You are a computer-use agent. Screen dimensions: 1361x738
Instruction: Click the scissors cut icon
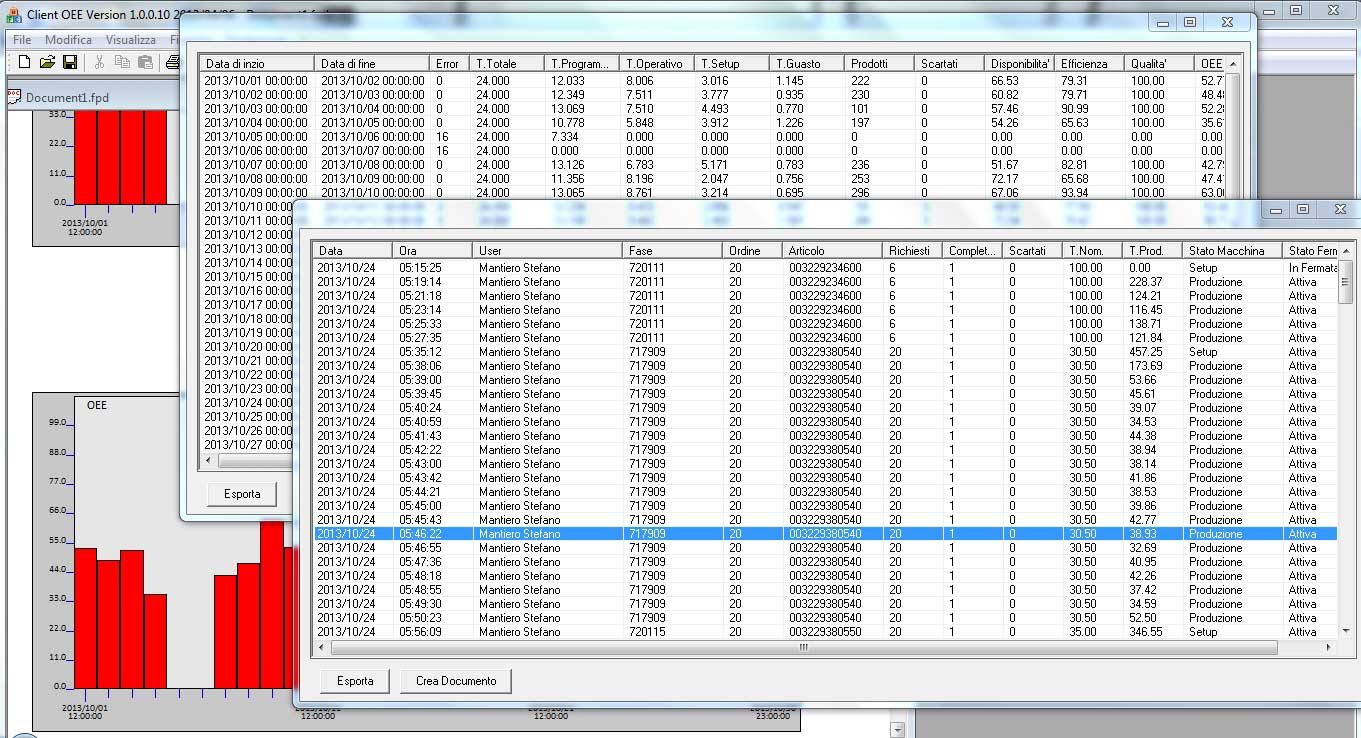99,62
